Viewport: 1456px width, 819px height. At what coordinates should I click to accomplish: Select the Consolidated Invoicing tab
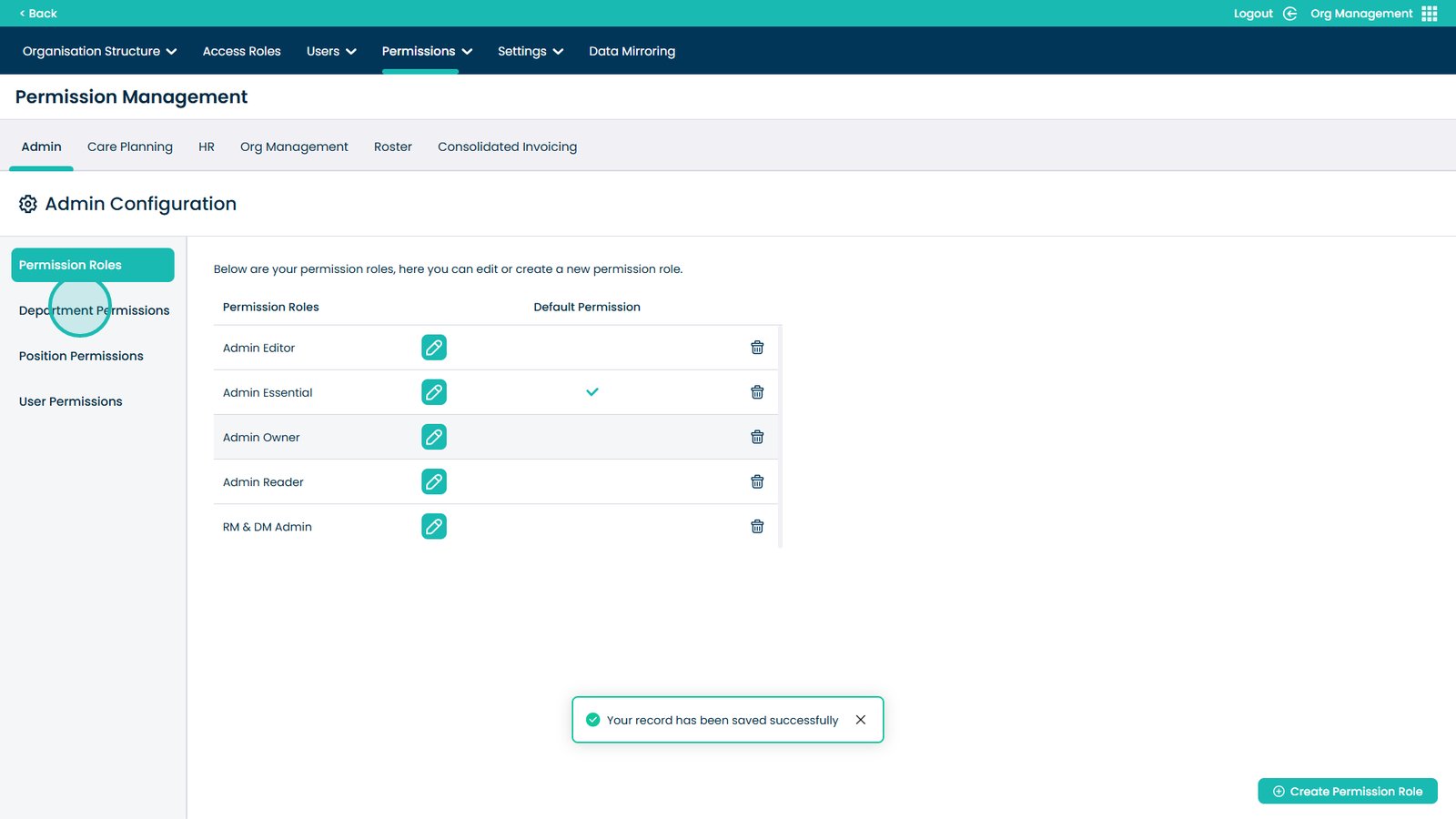click(507, 147)
